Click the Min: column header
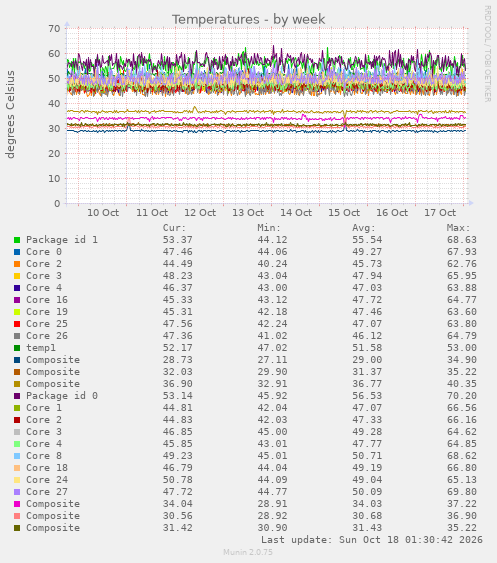The width and height of the screenshot is (497, 563). (x=269, y=228)
